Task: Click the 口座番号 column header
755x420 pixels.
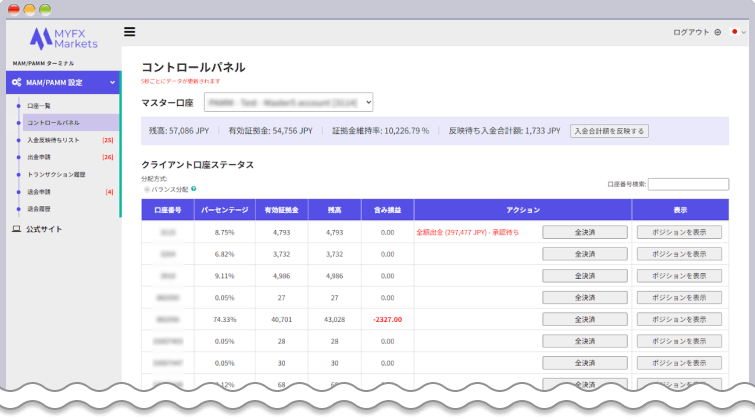Action: [168, 210]
